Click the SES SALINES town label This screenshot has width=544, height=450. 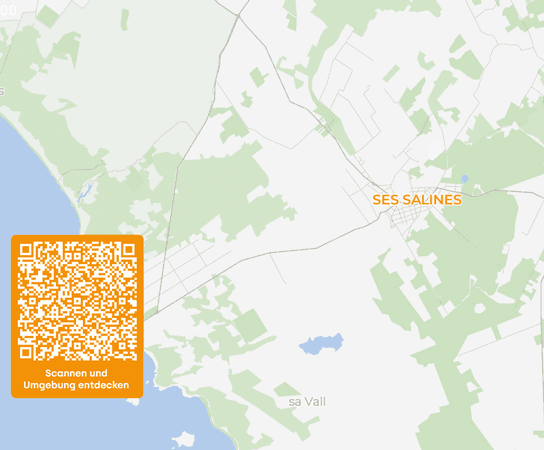tap(417, 200)
